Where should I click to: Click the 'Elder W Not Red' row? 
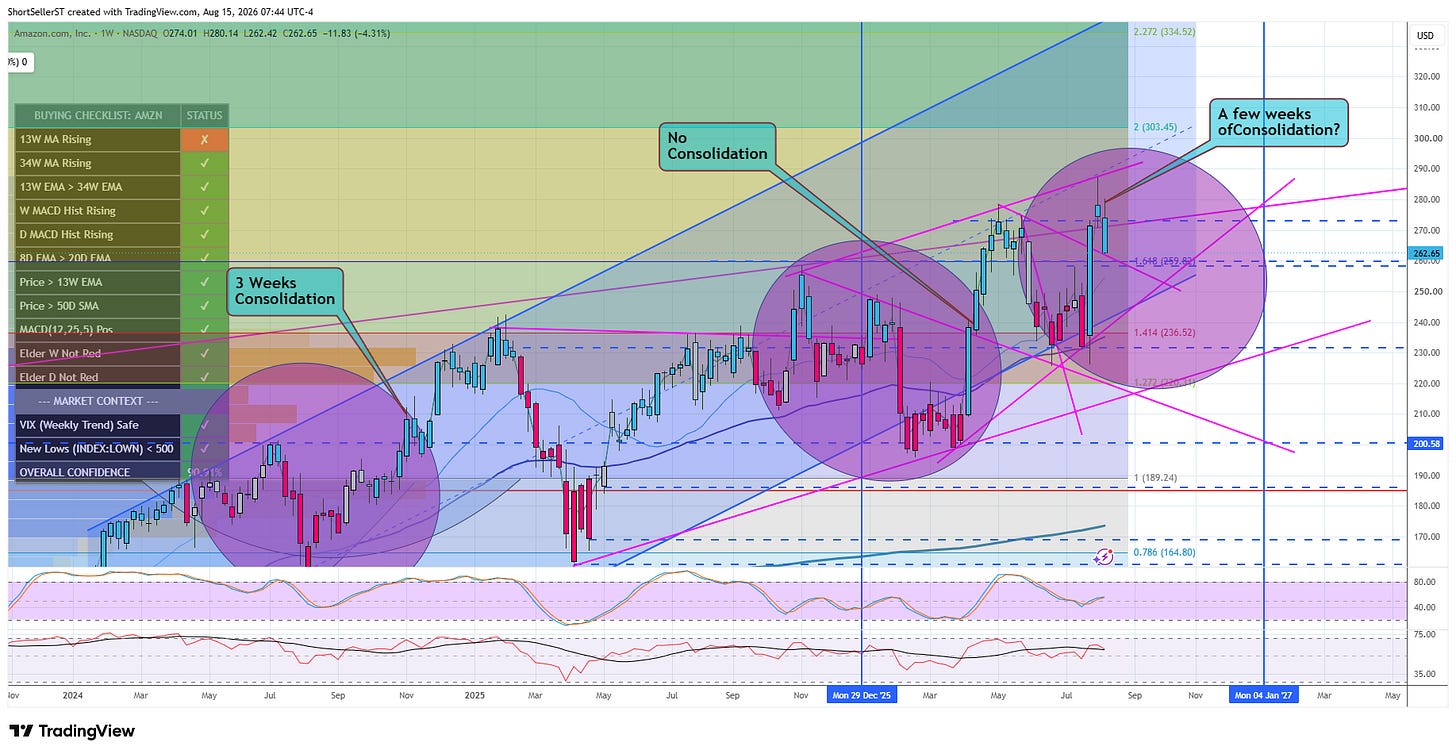97,353
